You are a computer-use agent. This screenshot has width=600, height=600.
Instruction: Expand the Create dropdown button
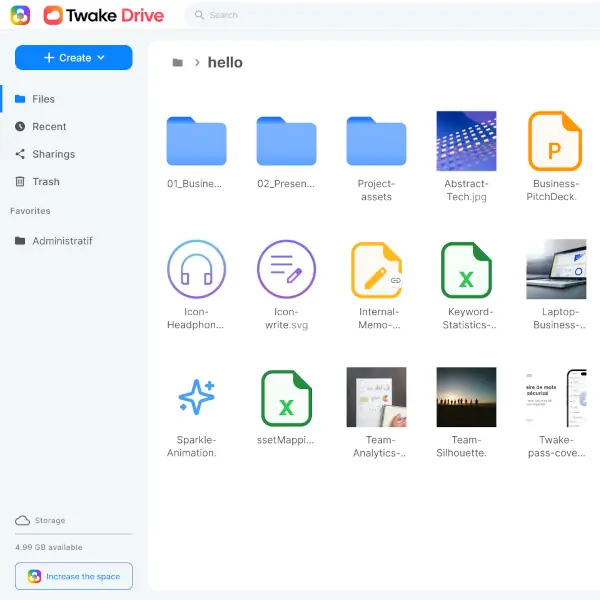(x=74, y=58)
